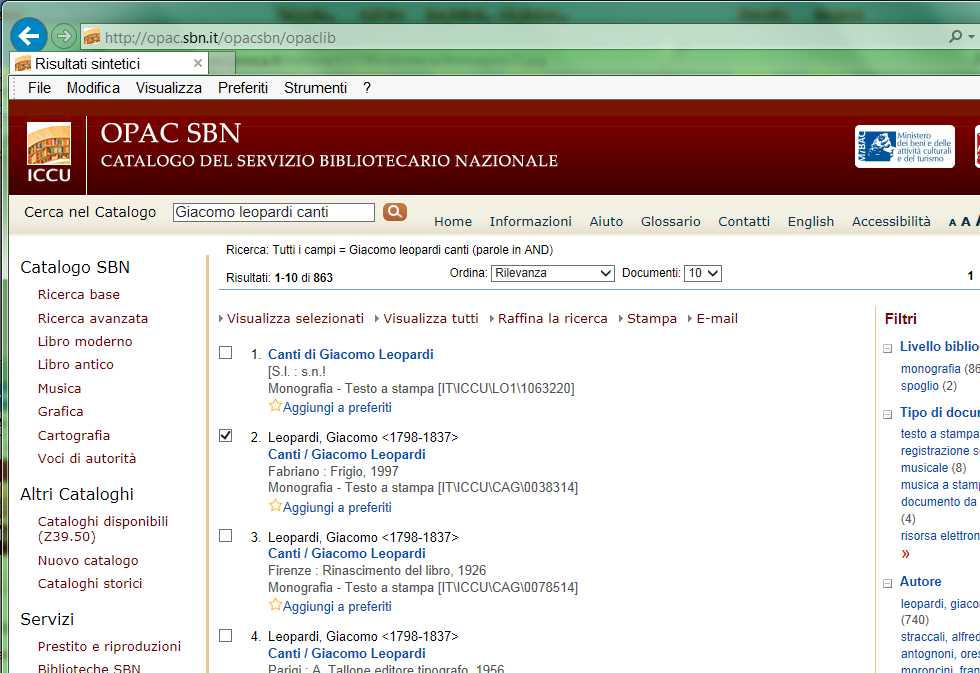The height and width of the screenshot is (673, 980).
Task: Open the Visualizza menu
Action: pyautogui.click(x=169, y=88)
